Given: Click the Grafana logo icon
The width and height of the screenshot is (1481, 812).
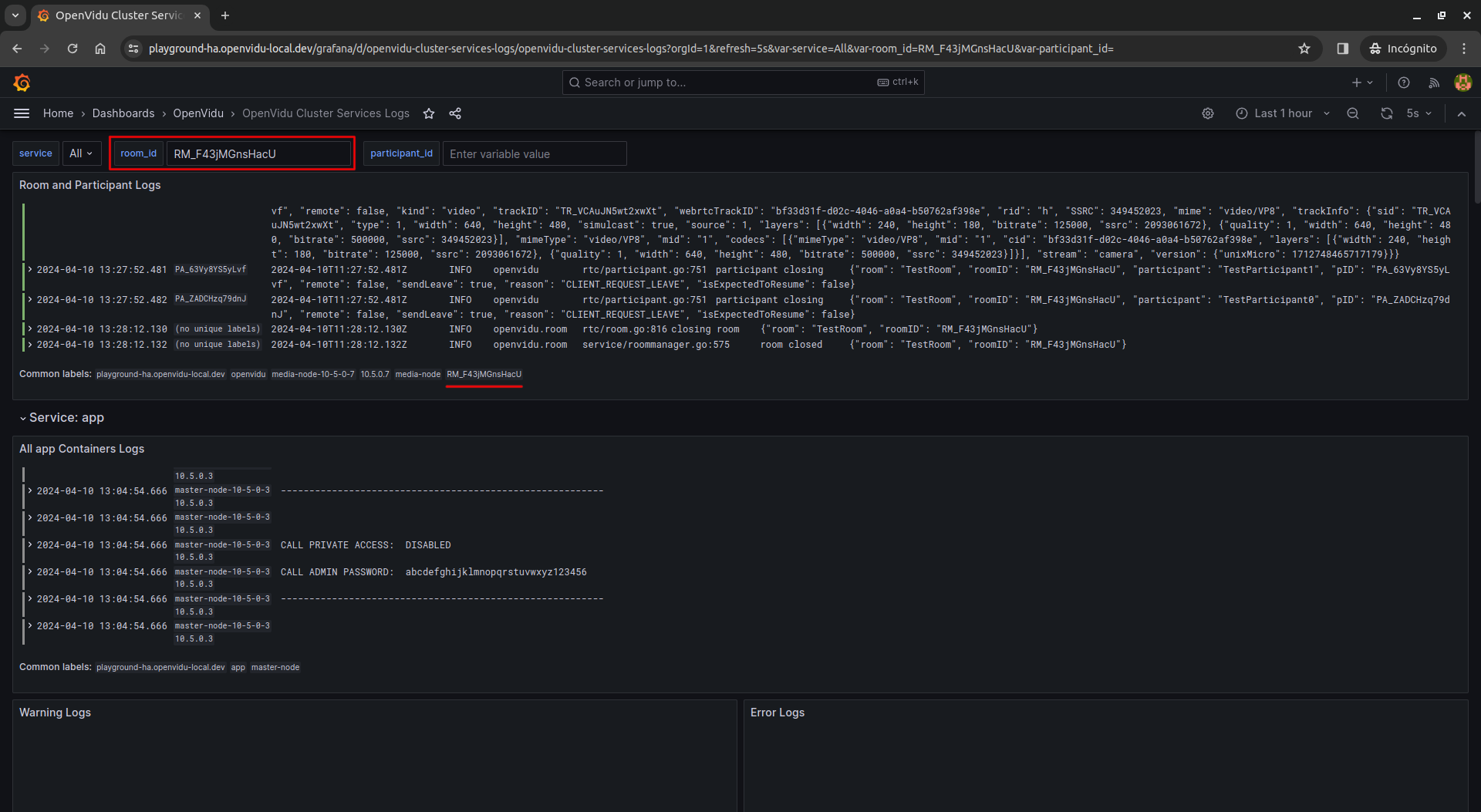Looking at the screenshot, I should [22, 83].
